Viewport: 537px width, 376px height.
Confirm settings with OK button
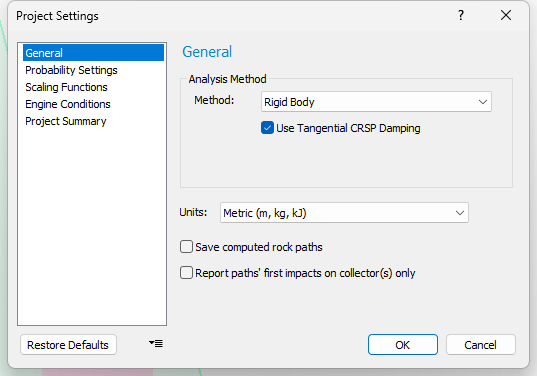[403, 344]
